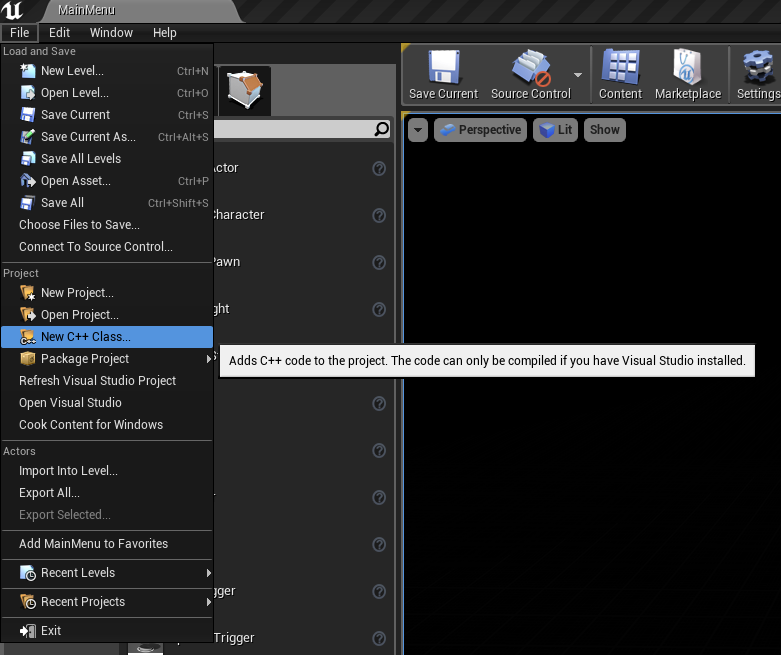
Task: Expand the Source Control dropdown arrow
Action: [x=578, y=75]
